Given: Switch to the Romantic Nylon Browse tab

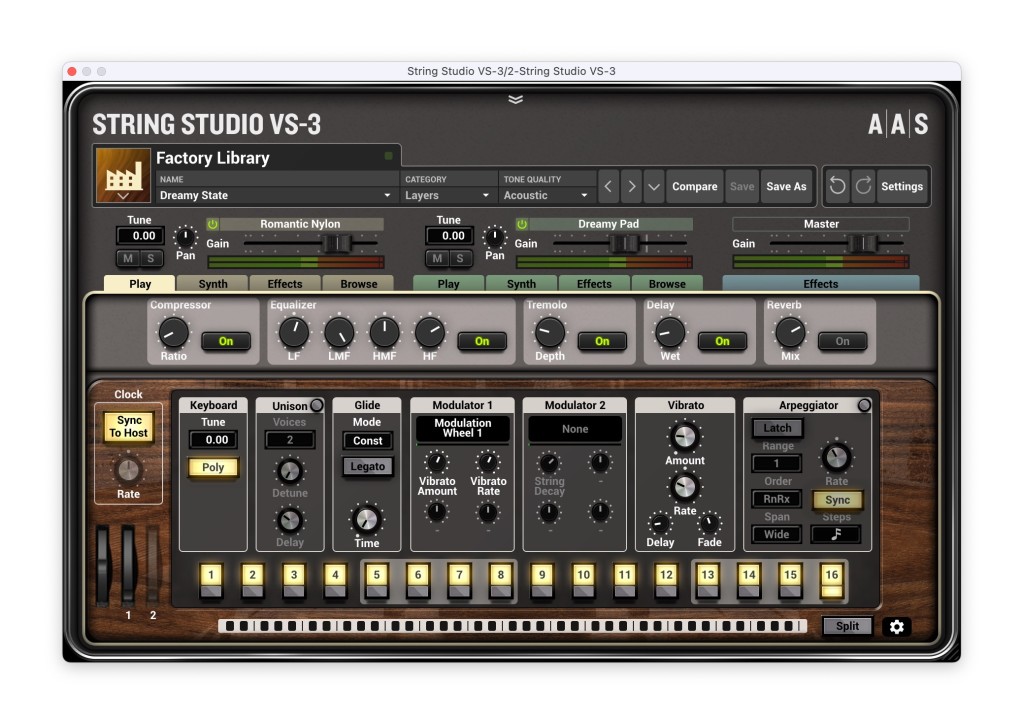Looking at the screenshot, I should click(x=359, y=284).
